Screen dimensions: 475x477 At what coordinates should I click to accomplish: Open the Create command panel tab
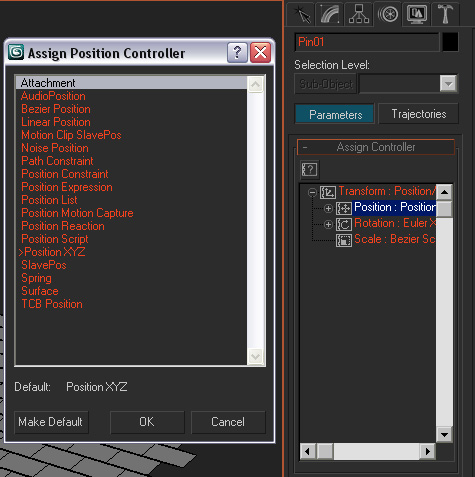tap(302, 14)
